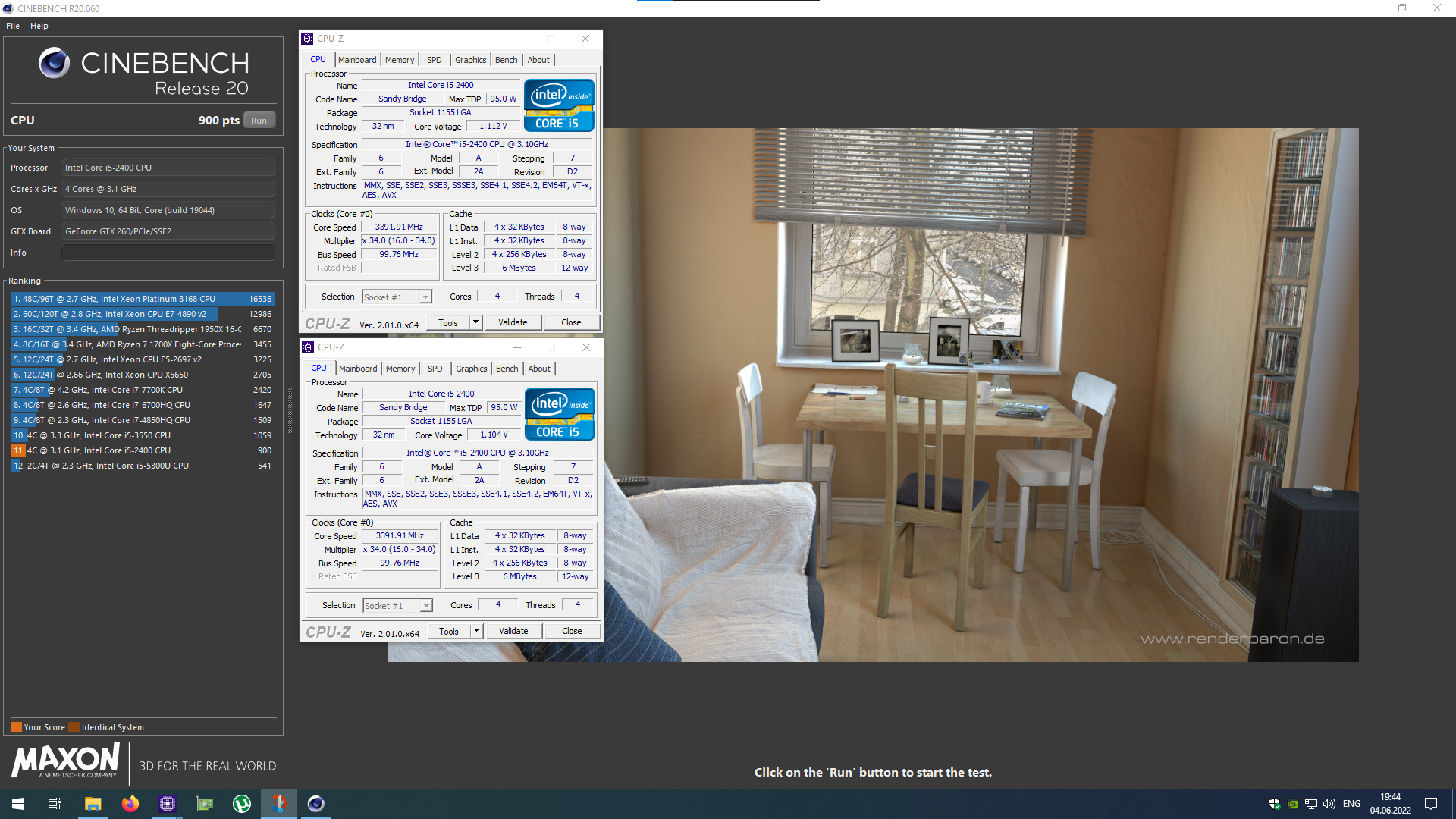Switch to Cinebench via its taskbar icon
This screenshot has height=819, width=1456.
316,804
